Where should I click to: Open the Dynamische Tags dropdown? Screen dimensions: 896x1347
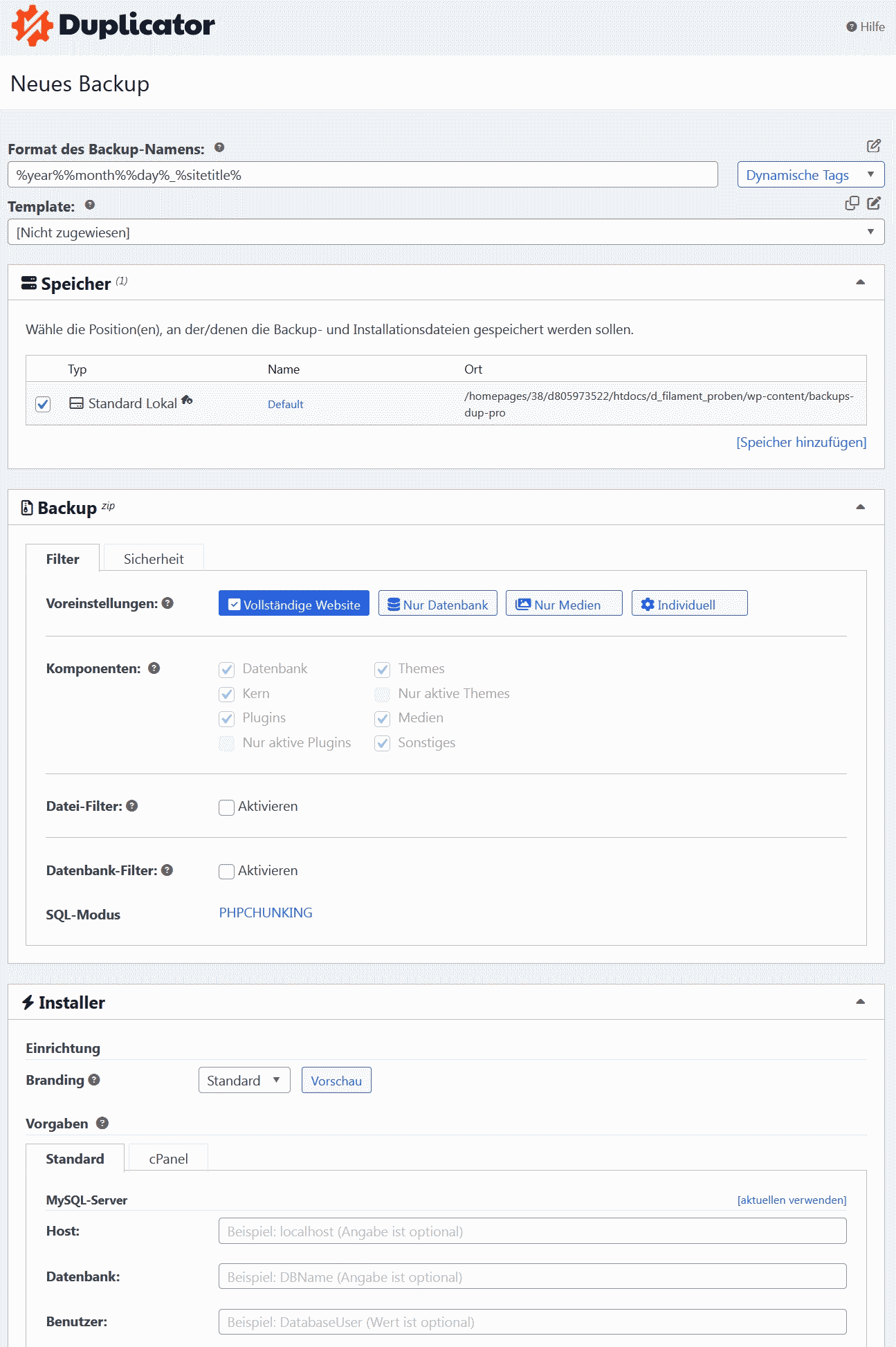[810, 175]
